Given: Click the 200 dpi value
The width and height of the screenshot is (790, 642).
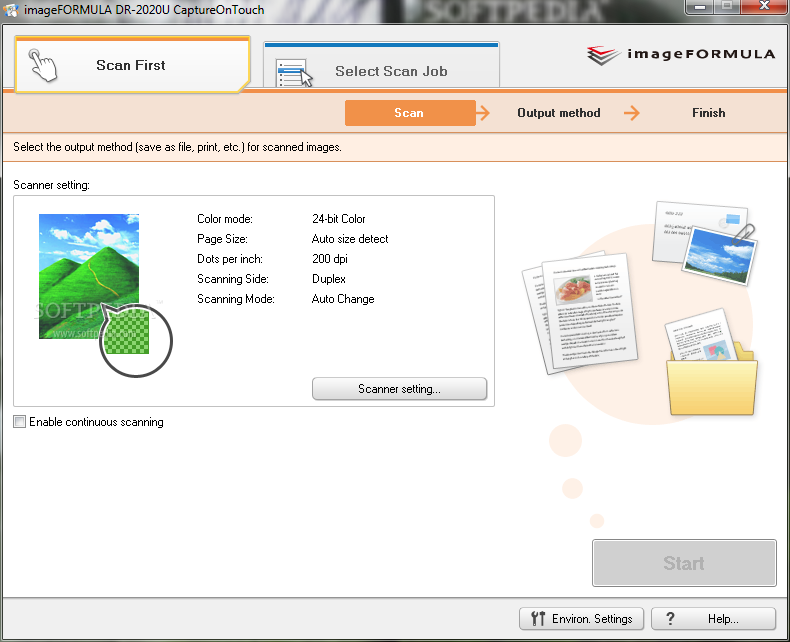Looking at the screenshot, I should [330, 259].
